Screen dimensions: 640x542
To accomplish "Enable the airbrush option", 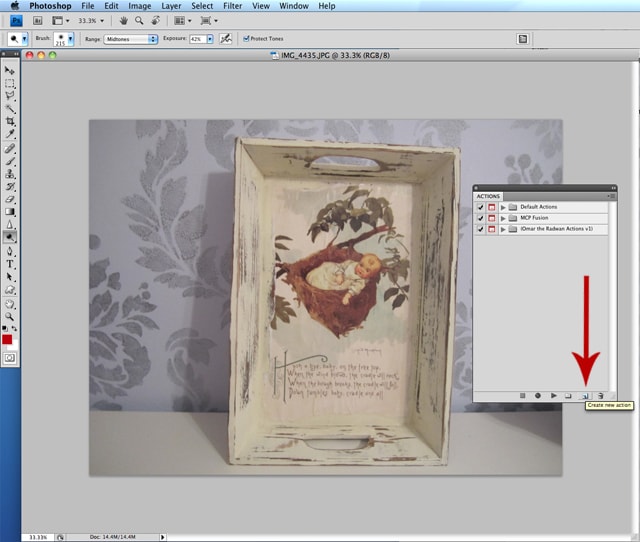I will [225, 39].
